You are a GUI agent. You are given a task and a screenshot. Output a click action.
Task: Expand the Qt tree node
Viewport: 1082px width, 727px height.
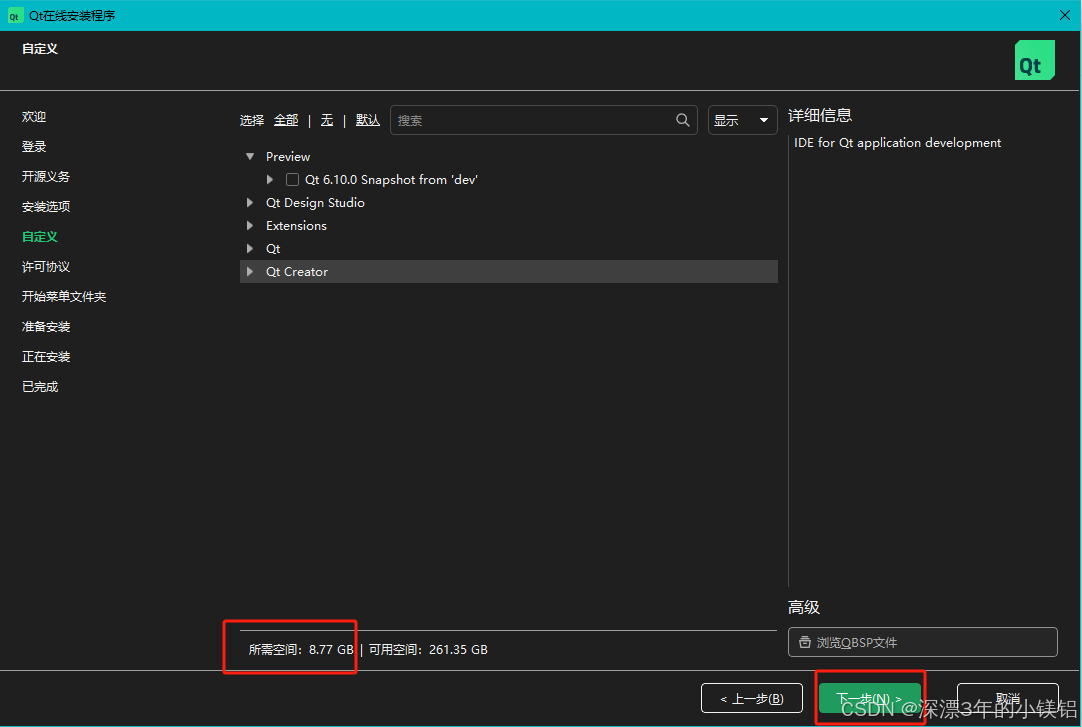coord(250,248)
